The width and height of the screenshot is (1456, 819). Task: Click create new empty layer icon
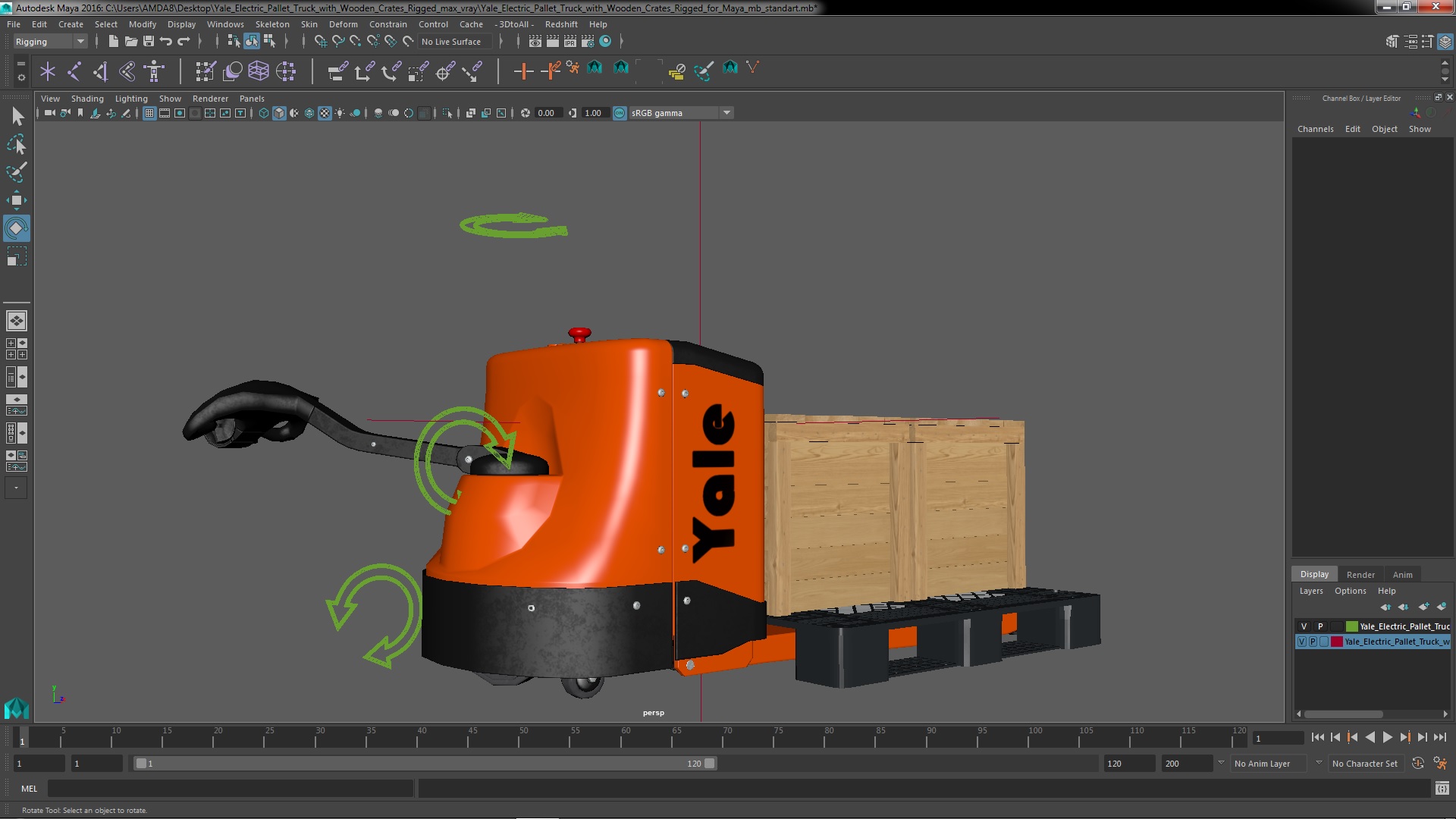point(1423,607)
